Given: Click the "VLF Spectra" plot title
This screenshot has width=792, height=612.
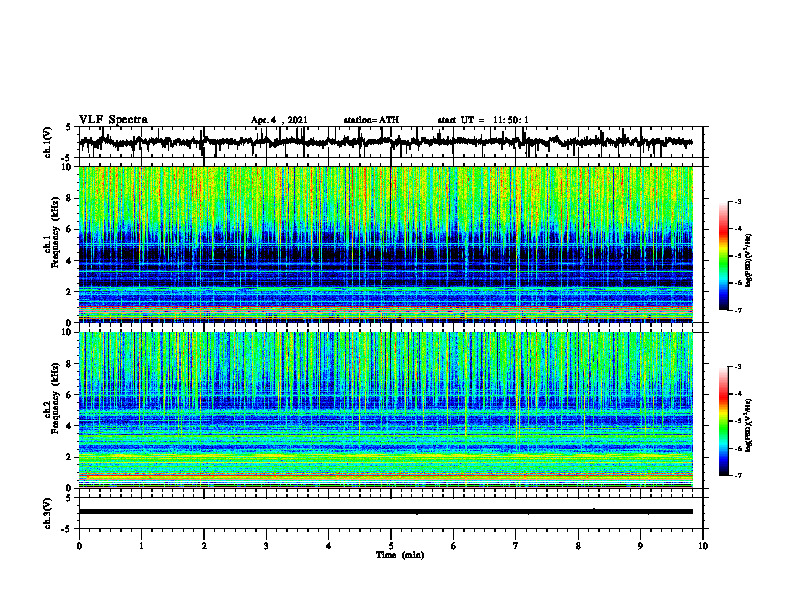Looking at the screenshot, I should point(114,120).
